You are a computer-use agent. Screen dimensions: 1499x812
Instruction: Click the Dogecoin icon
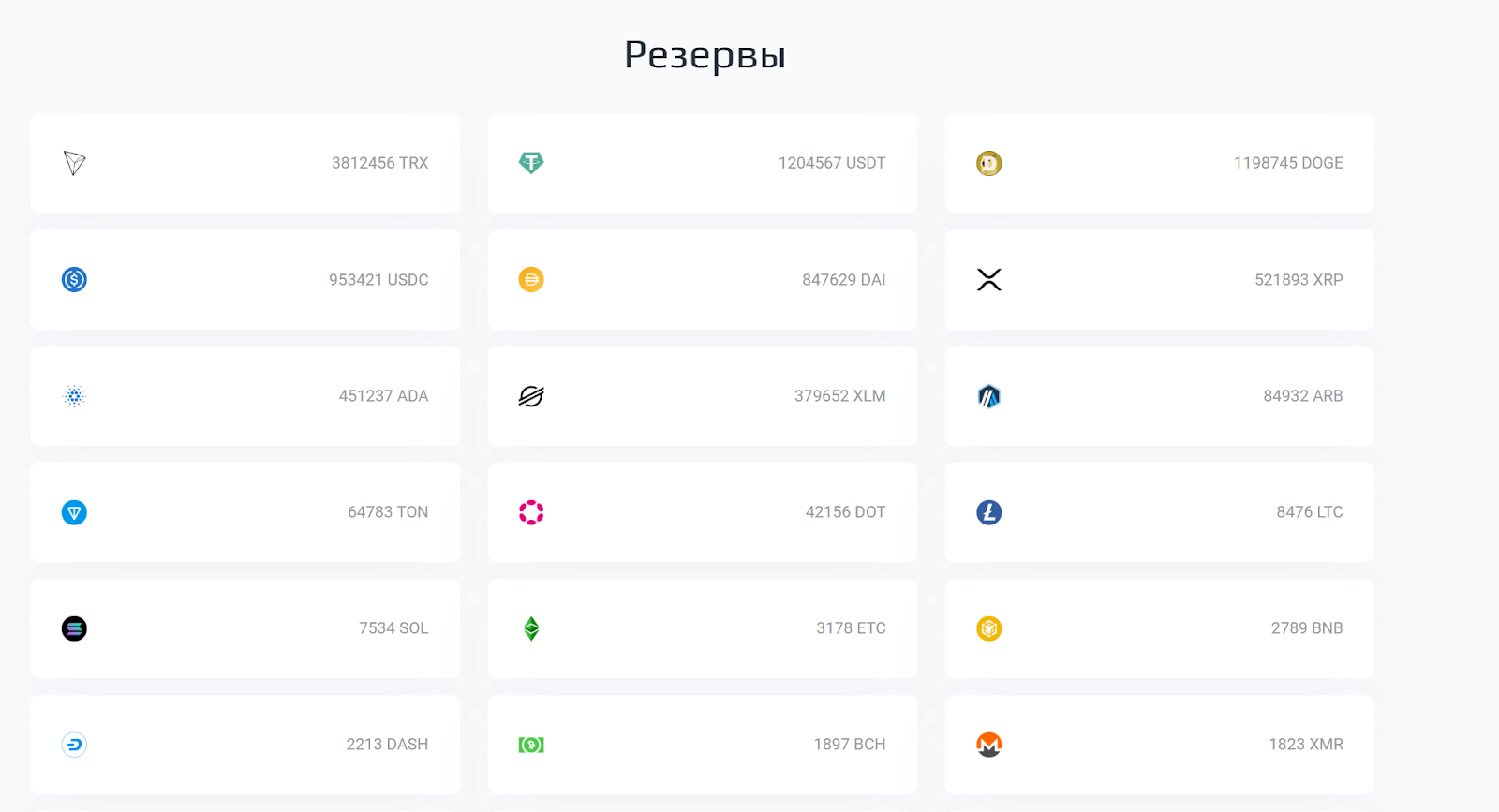(988, 162)
